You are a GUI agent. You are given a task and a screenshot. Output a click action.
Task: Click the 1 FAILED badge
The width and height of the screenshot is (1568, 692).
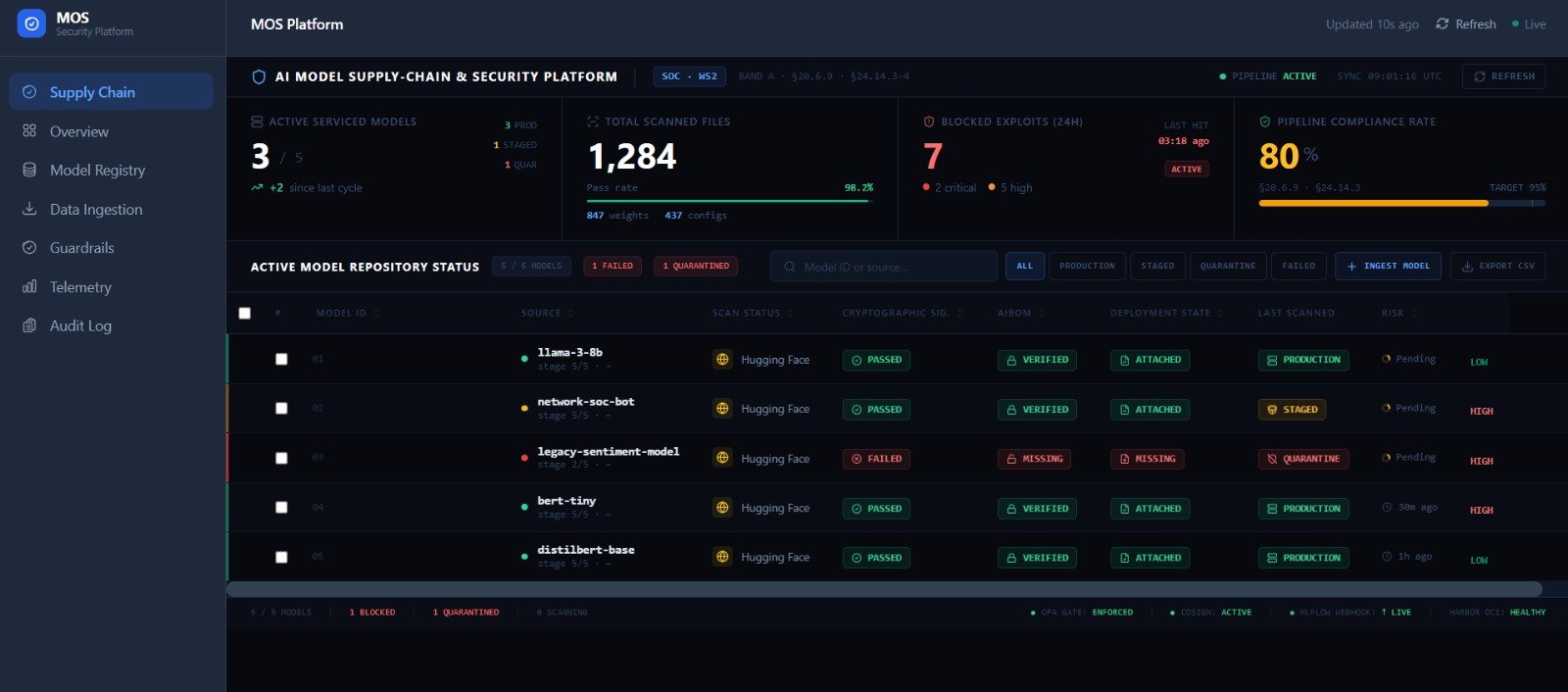click(x=612, y=266)
